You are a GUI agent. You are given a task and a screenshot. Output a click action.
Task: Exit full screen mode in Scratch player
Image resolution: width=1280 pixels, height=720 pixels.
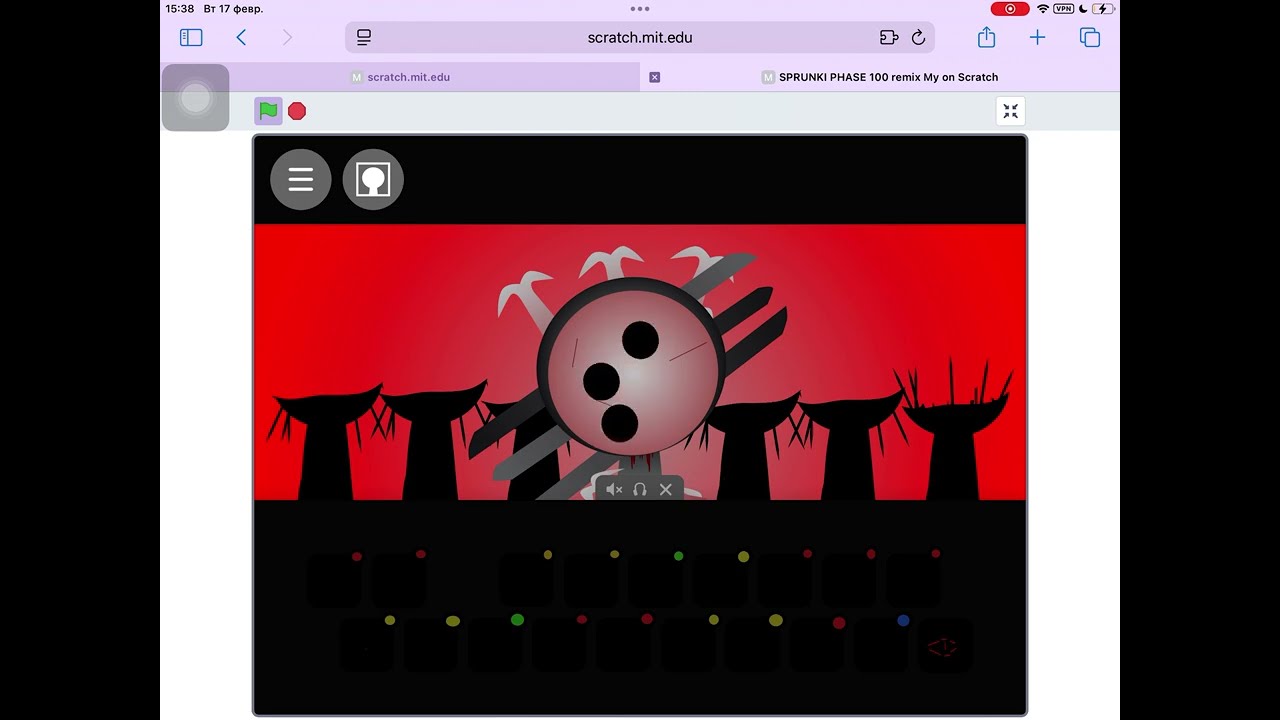1011,111
